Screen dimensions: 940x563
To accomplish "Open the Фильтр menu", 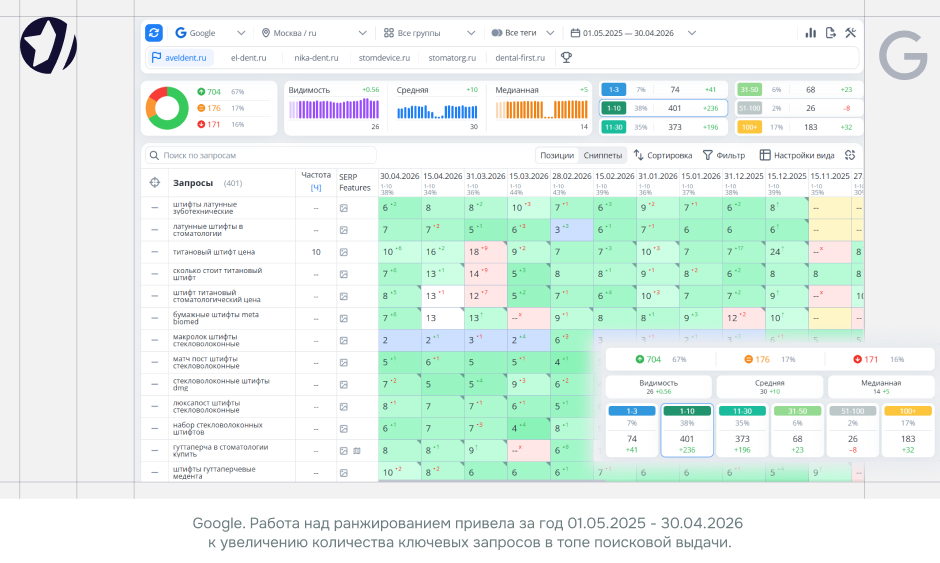I will 724,155.
